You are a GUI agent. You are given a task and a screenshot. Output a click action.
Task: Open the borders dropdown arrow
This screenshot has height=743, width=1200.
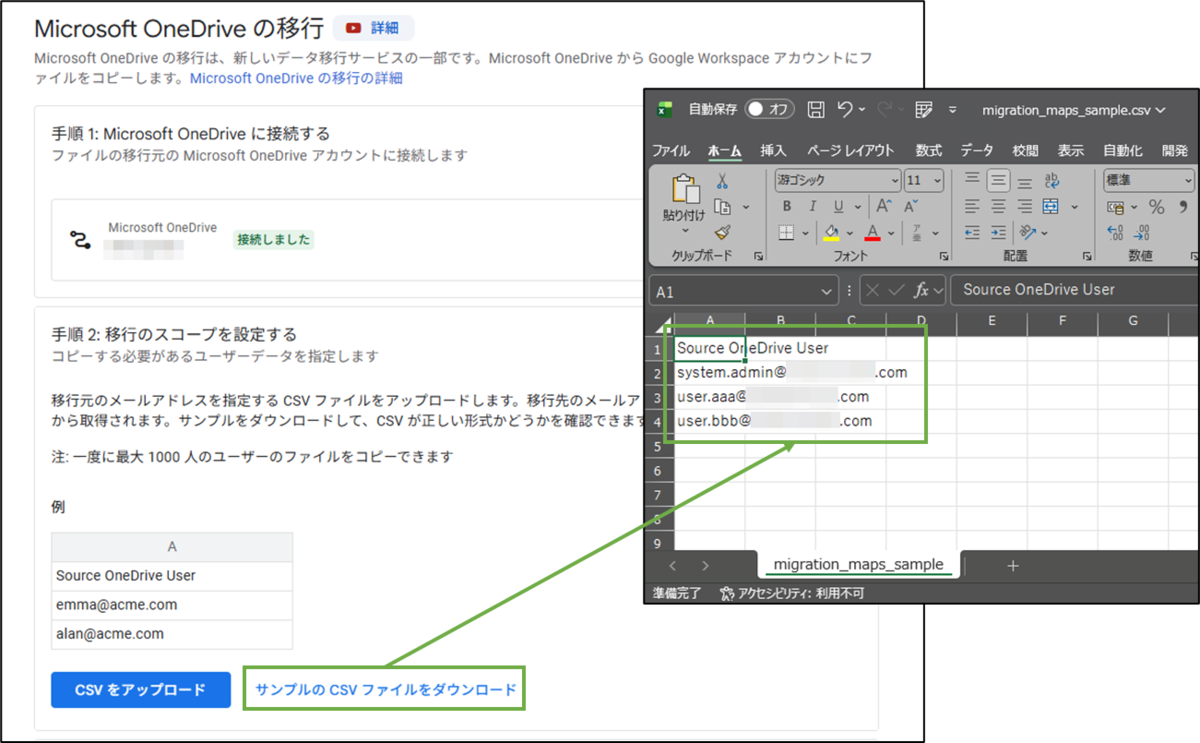click(806, 232)
